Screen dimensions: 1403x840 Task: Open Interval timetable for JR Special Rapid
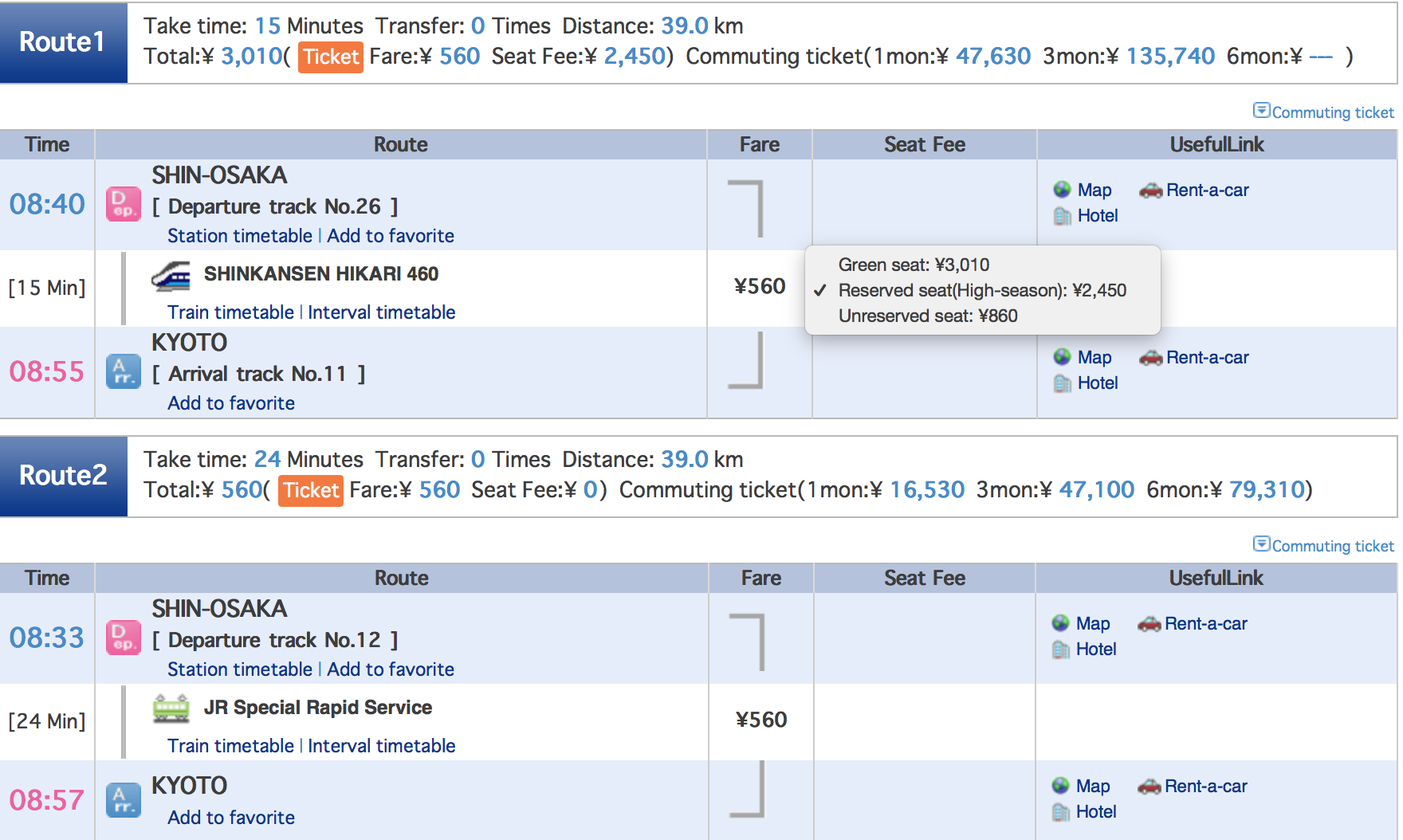click(x=381, y=746)
